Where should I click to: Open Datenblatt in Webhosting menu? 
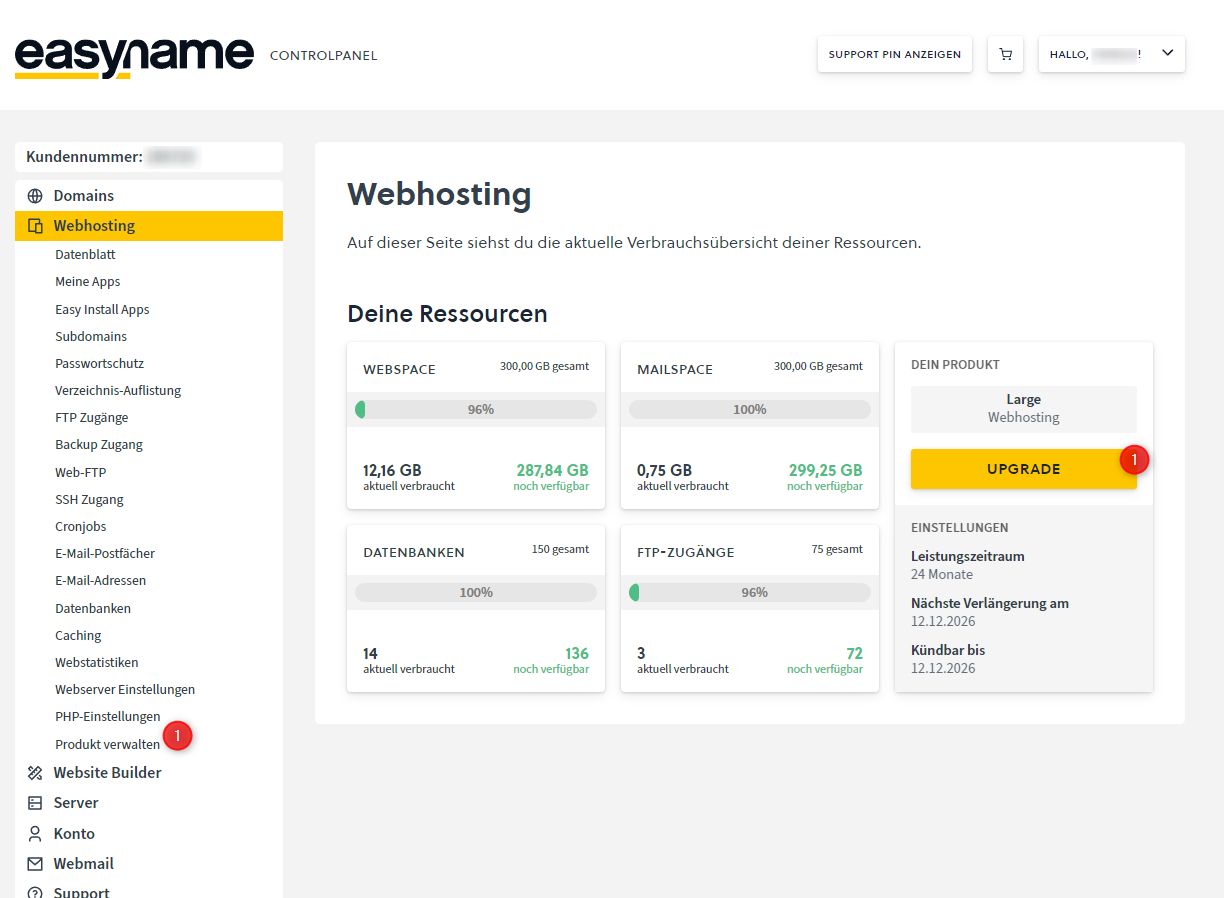click(85, 255)
